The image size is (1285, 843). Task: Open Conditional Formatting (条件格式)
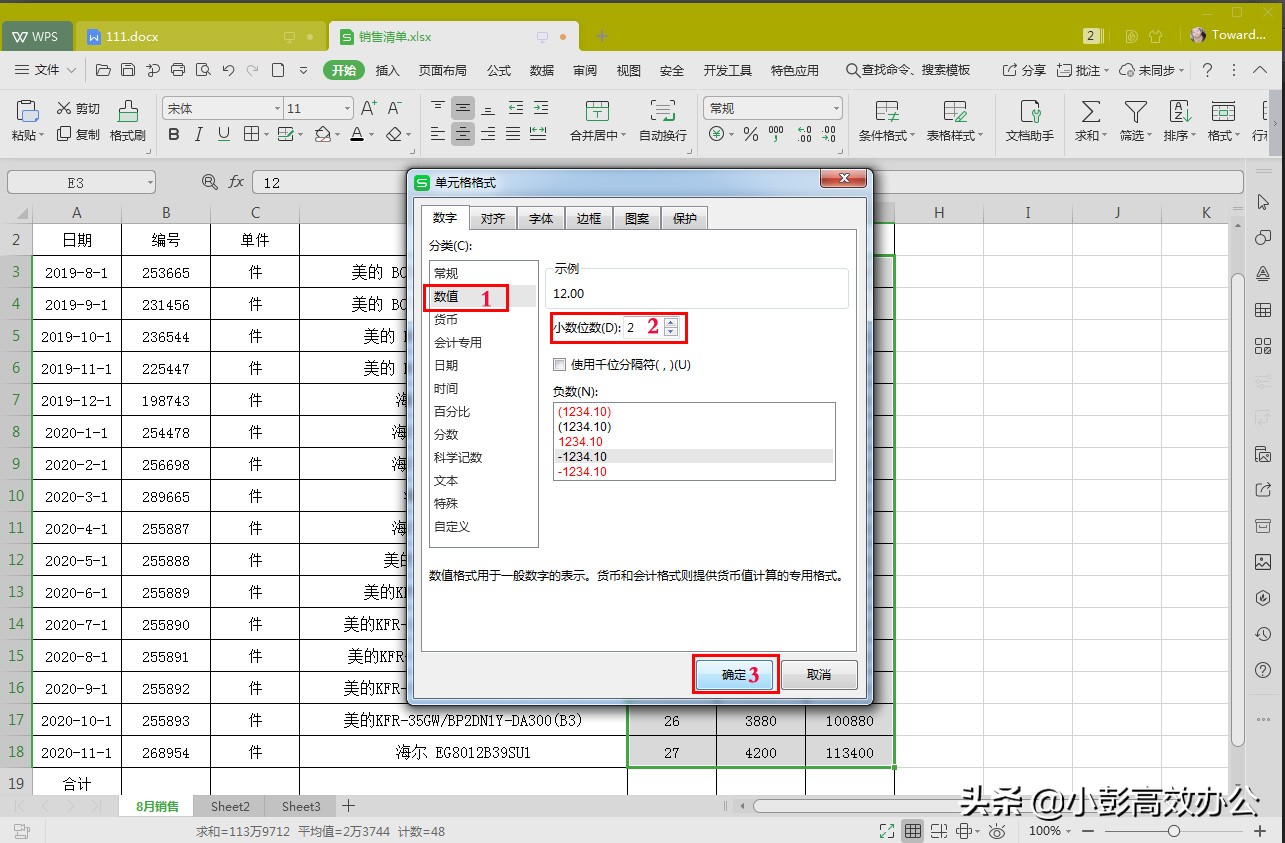click(884, 113)
